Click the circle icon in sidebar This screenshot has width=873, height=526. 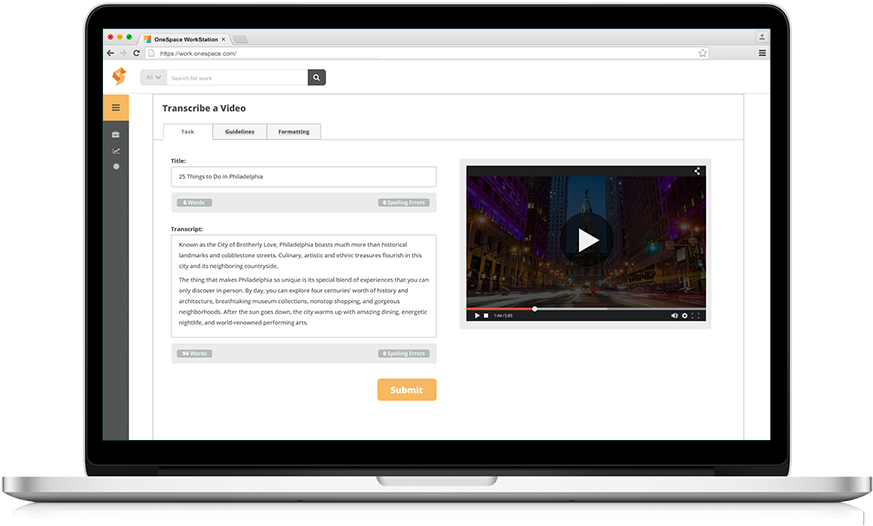point(116,166)
